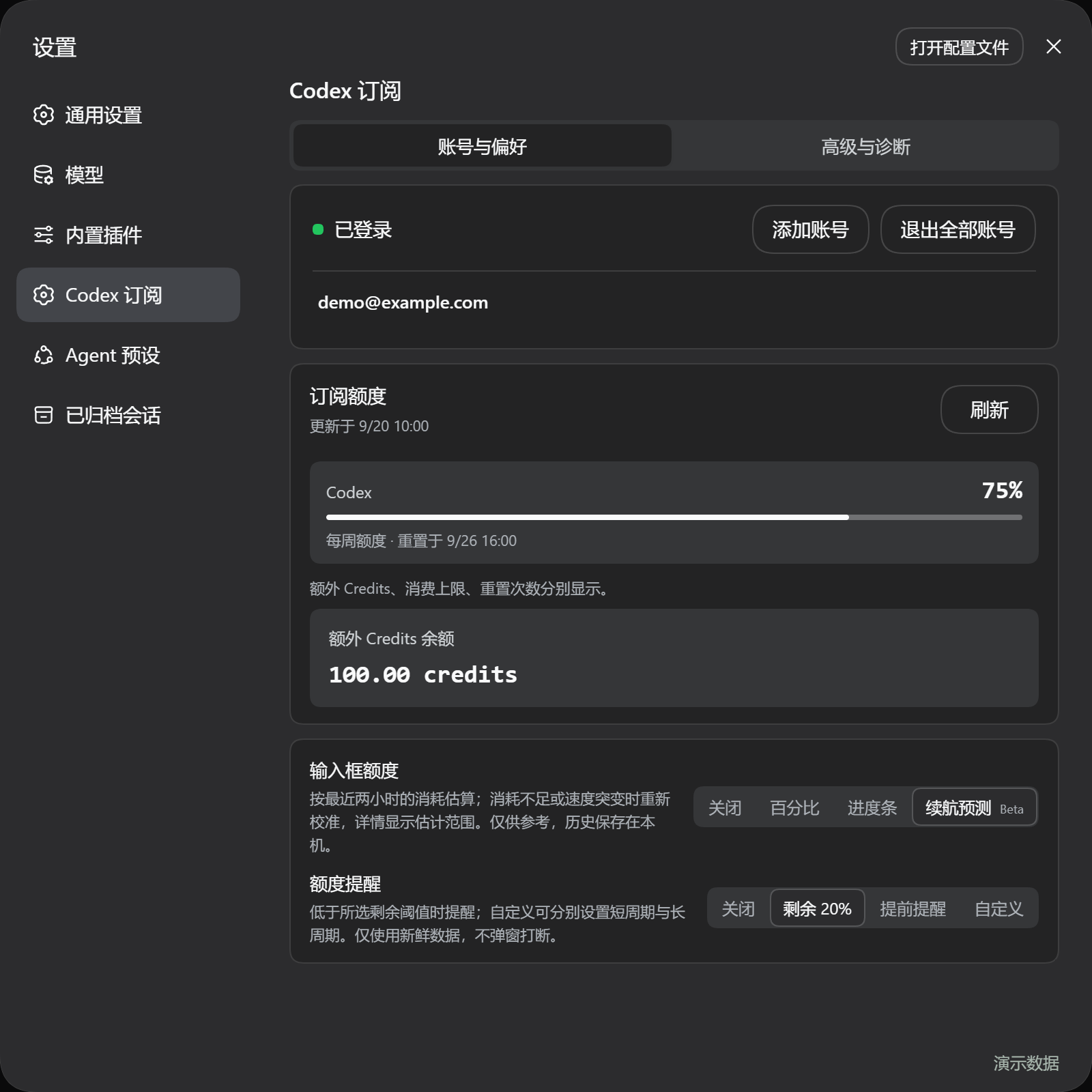1092x1092 pixels.
Task: Close the settings dialog with X
Action: pyautogui.click(x=1054, y=46)
